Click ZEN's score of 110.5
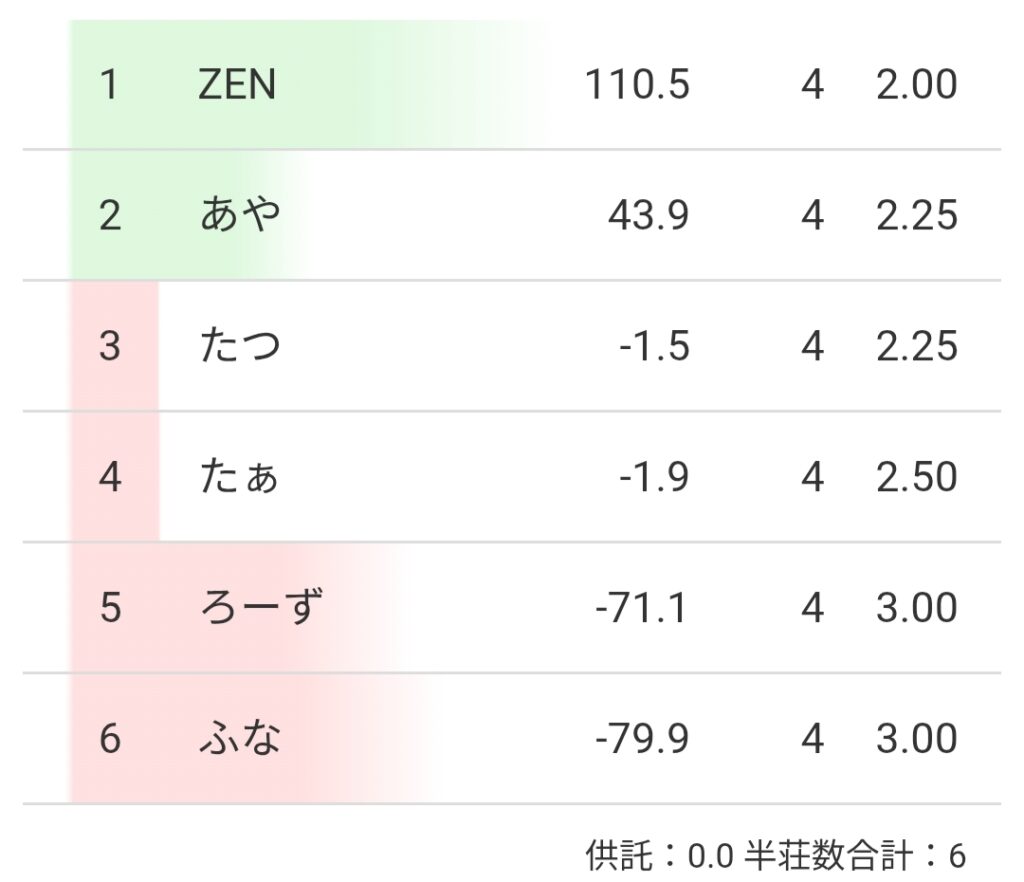This screenshot has width=1024, height=882. 637,85
